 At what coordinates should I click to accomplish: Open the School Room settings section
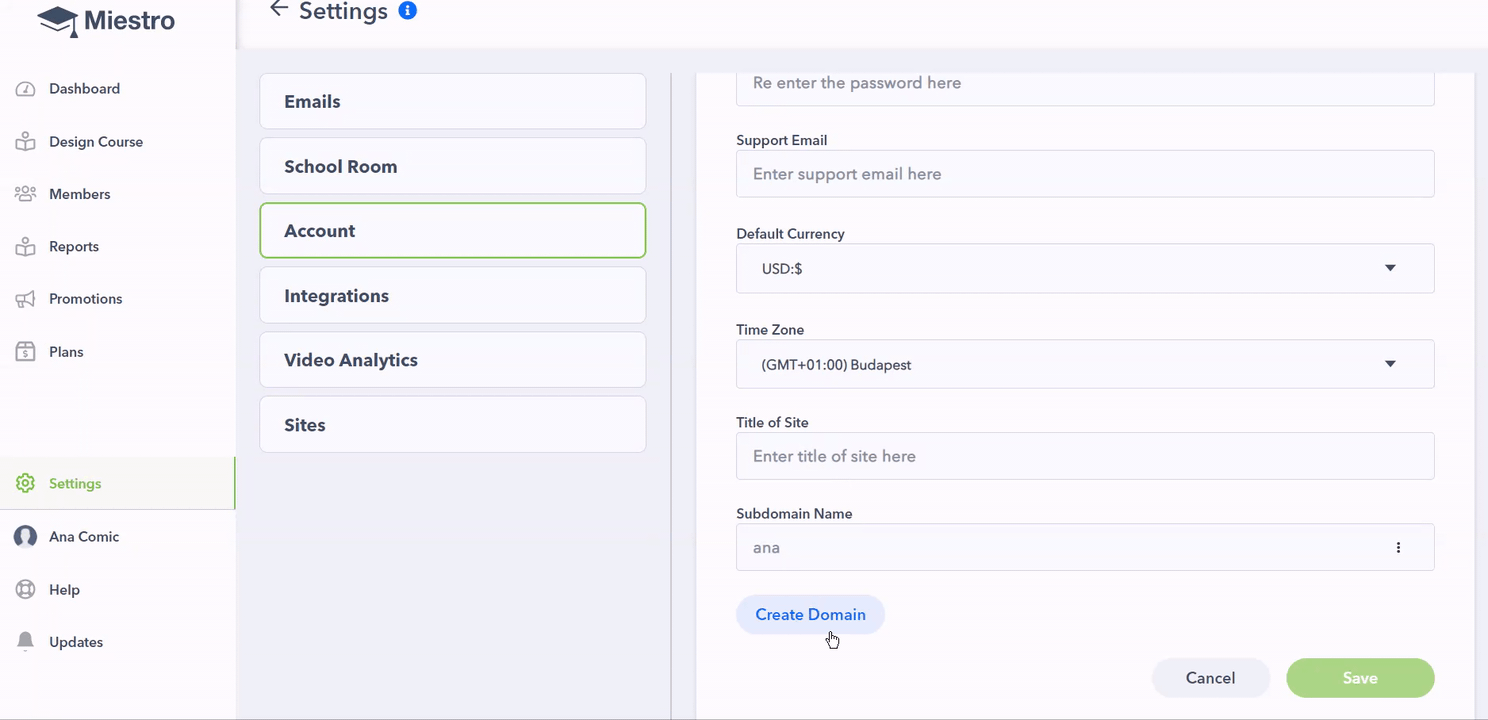coord(452,167)
